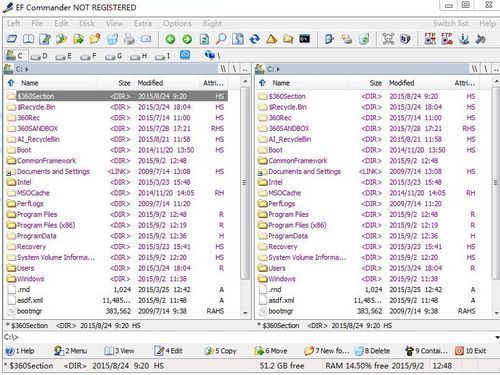
Task: Click the 8 Delete function button
Action: coord(372,351)
